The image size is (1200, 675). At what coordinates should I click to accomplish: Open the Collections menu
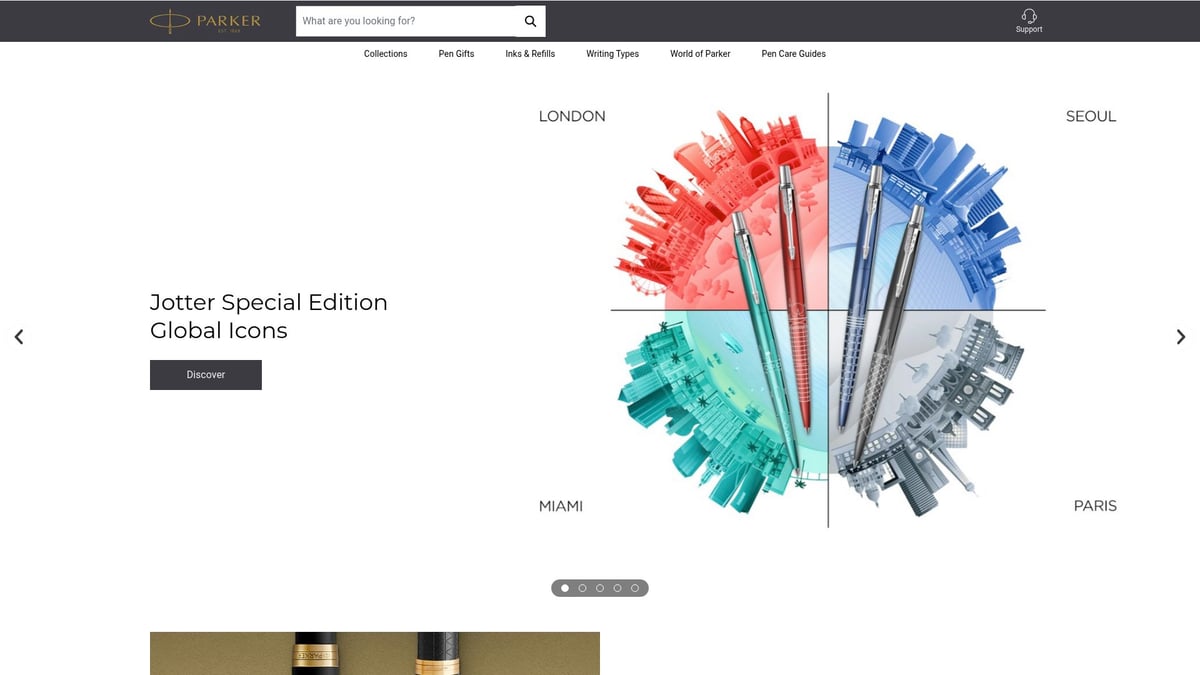(385, 54)
